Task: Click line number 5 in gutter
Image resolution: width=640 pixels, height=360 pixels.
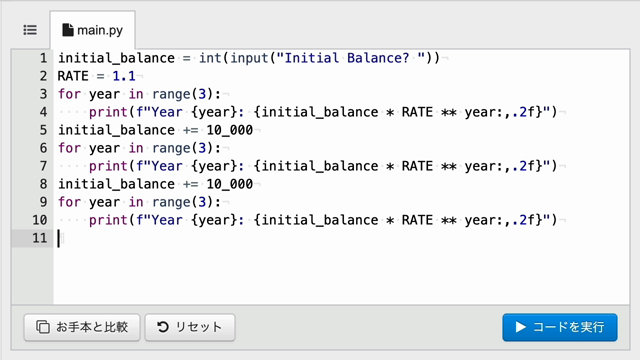Action: pos(43,130)
